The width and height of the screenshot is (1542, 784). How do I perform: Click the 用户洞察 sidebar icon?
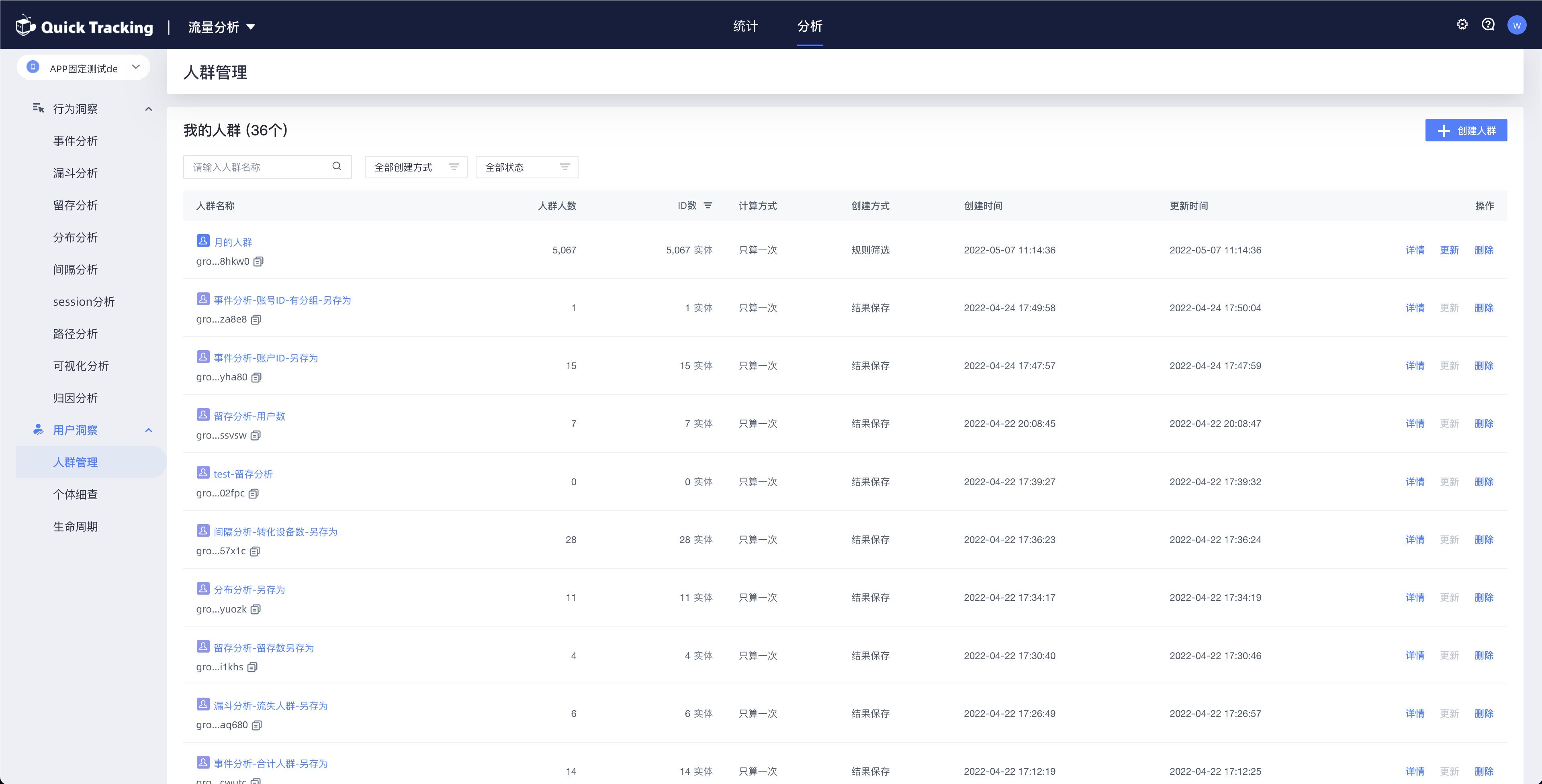[x=38, y=429]
